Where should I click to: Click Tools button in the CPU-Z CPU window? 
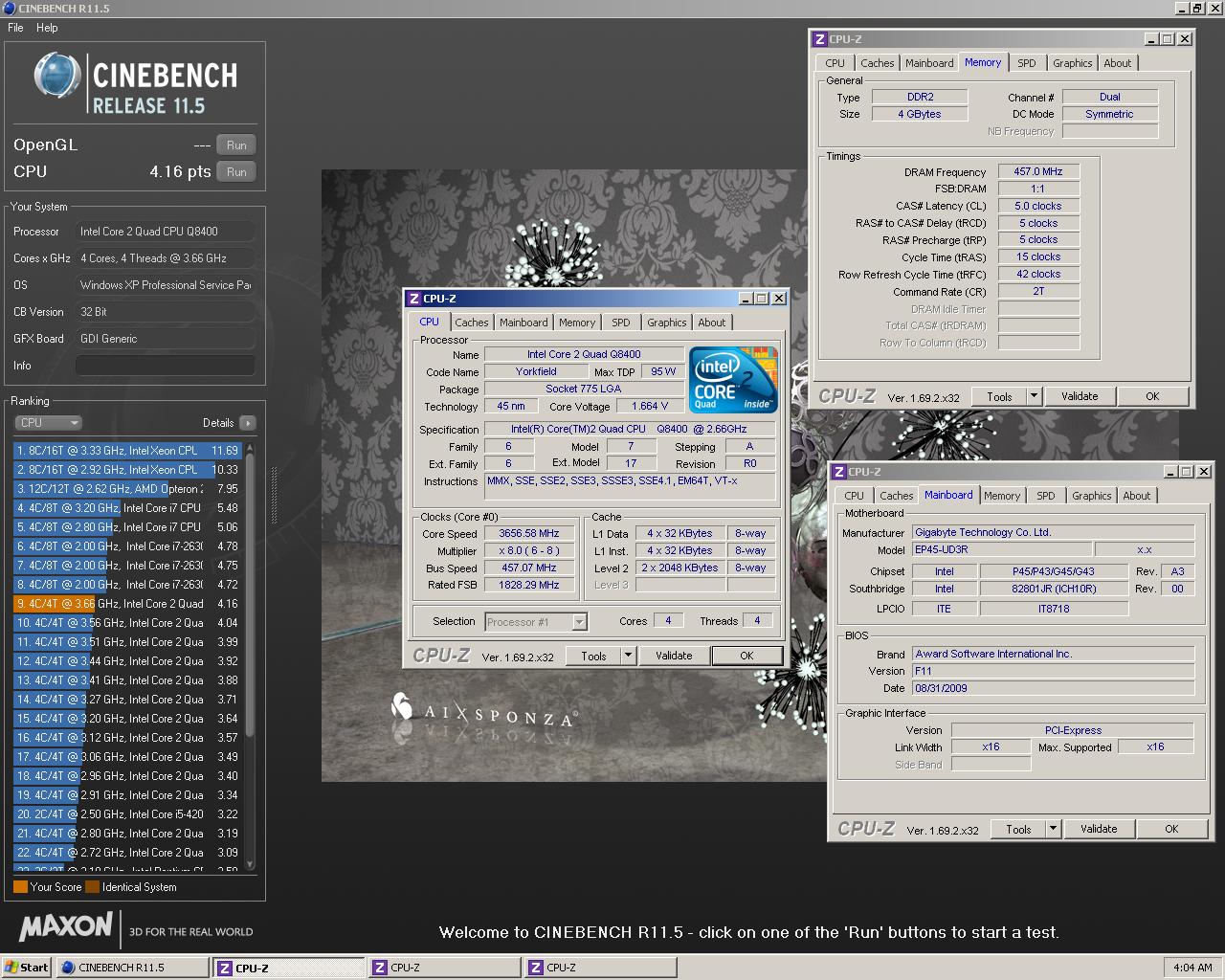click(x=593, y=656)
